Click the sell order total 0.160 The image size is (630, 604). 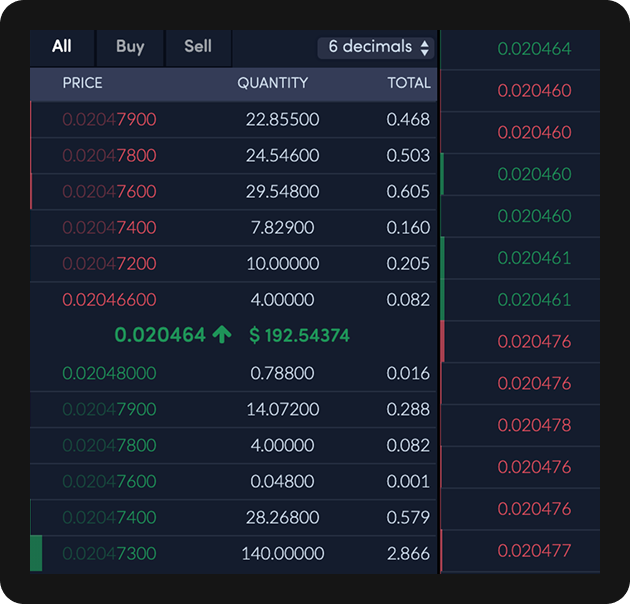point(408,228)
